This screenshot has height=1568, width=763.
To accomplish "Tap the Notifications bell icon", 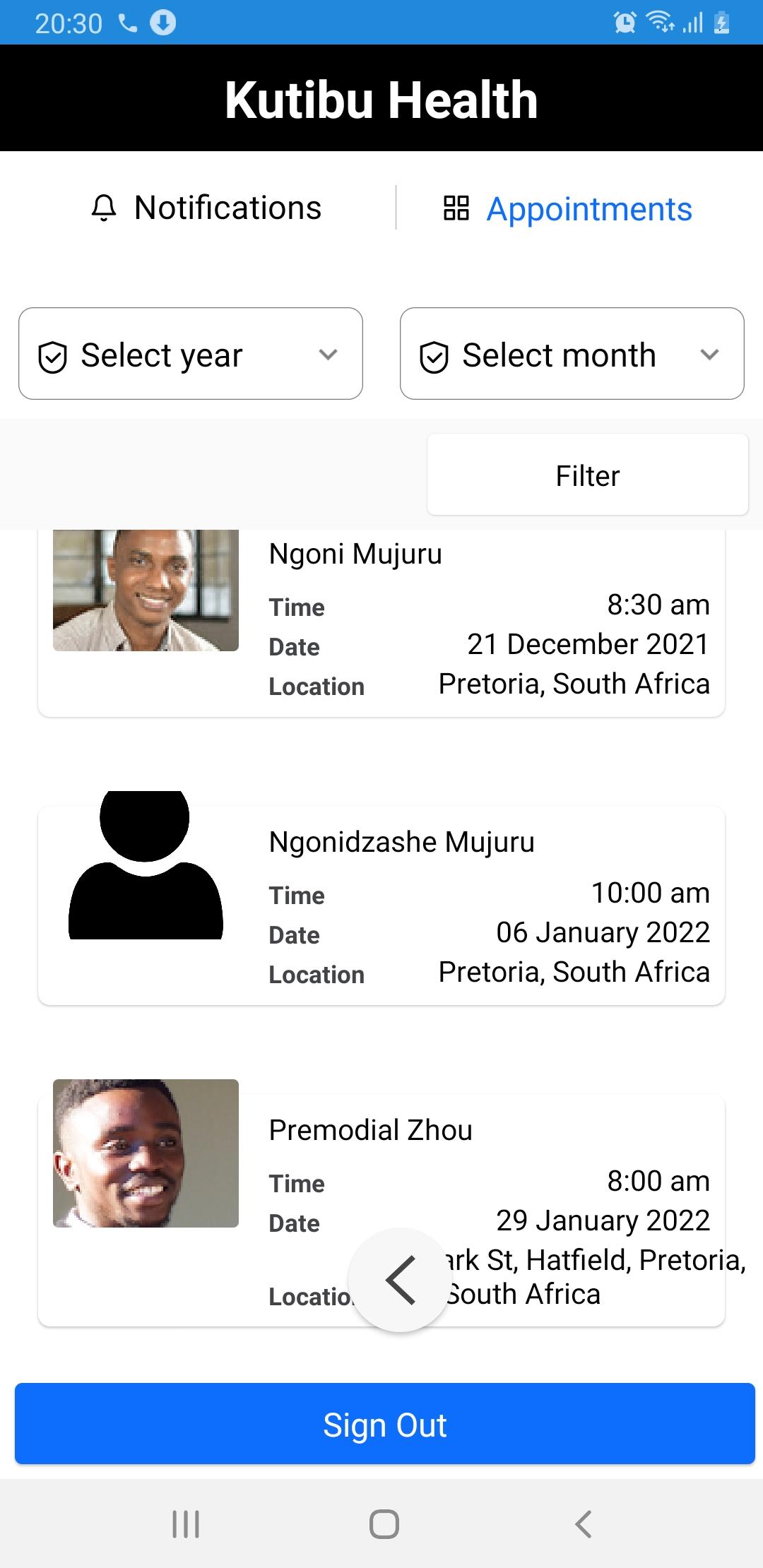I will coord(104,208).
